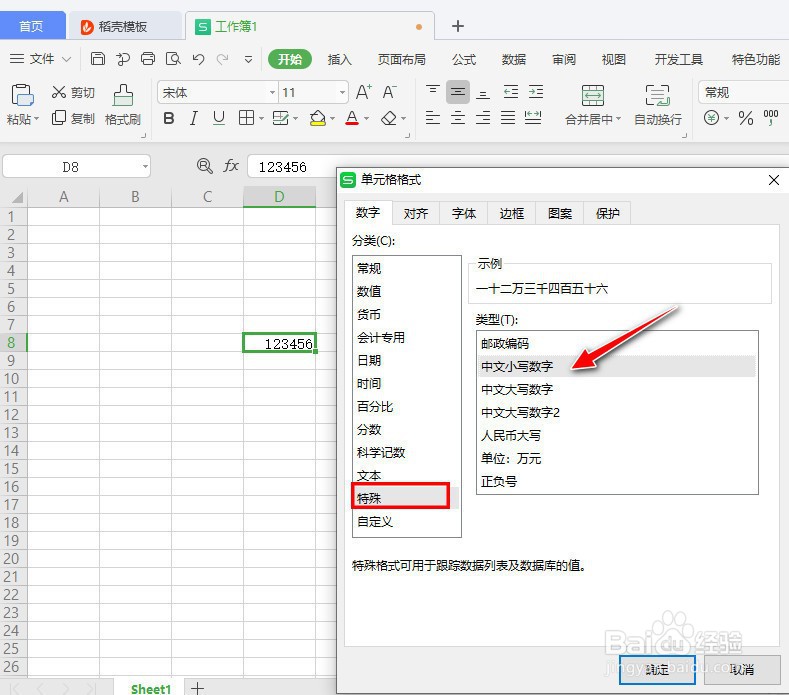Image resolution: width=789 pixels, height=695 pixels.
Task: Toggle underline formatting
Action: [218, 118]
